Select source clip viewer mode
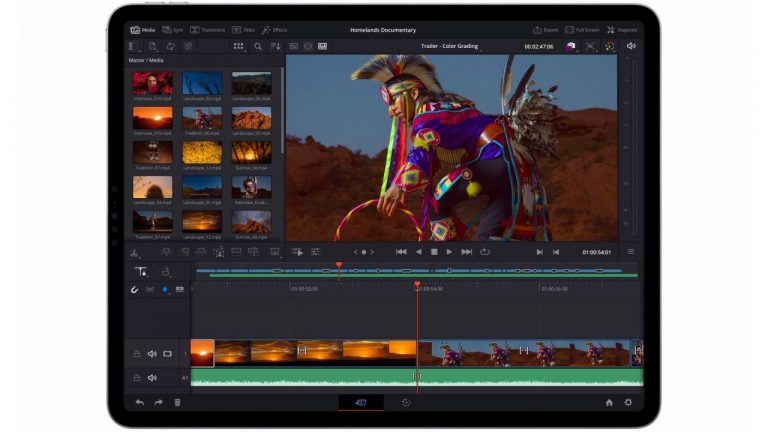The height and width of the screenshot is (432, 768). 293,46
